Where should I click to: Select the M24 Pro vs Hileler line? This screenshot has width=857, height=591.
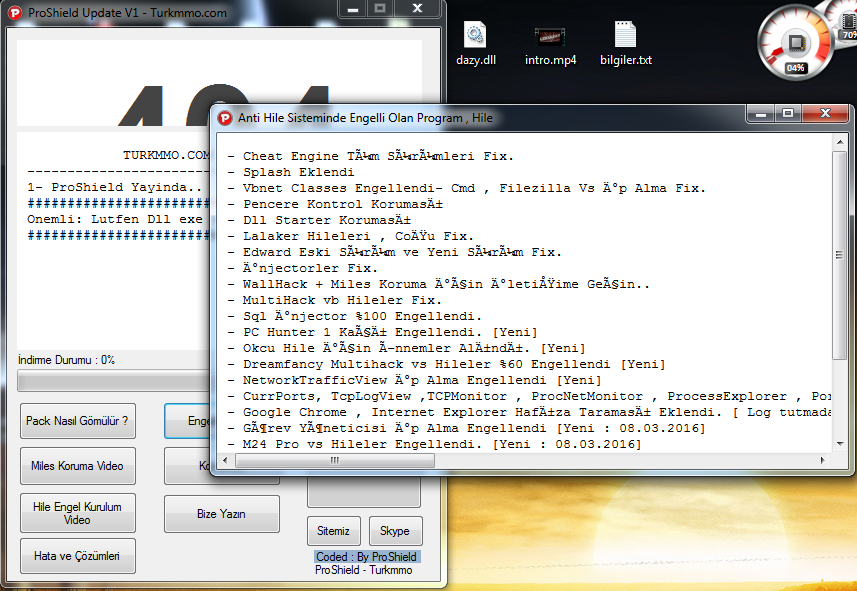435,444
